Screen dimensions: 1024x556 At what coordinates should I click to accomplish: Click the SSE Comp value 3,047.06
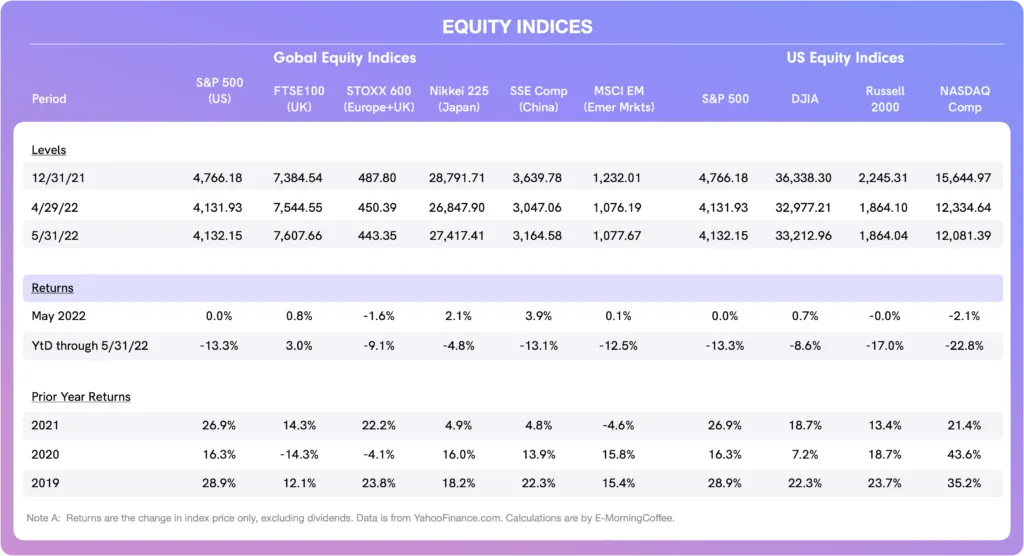537,208
